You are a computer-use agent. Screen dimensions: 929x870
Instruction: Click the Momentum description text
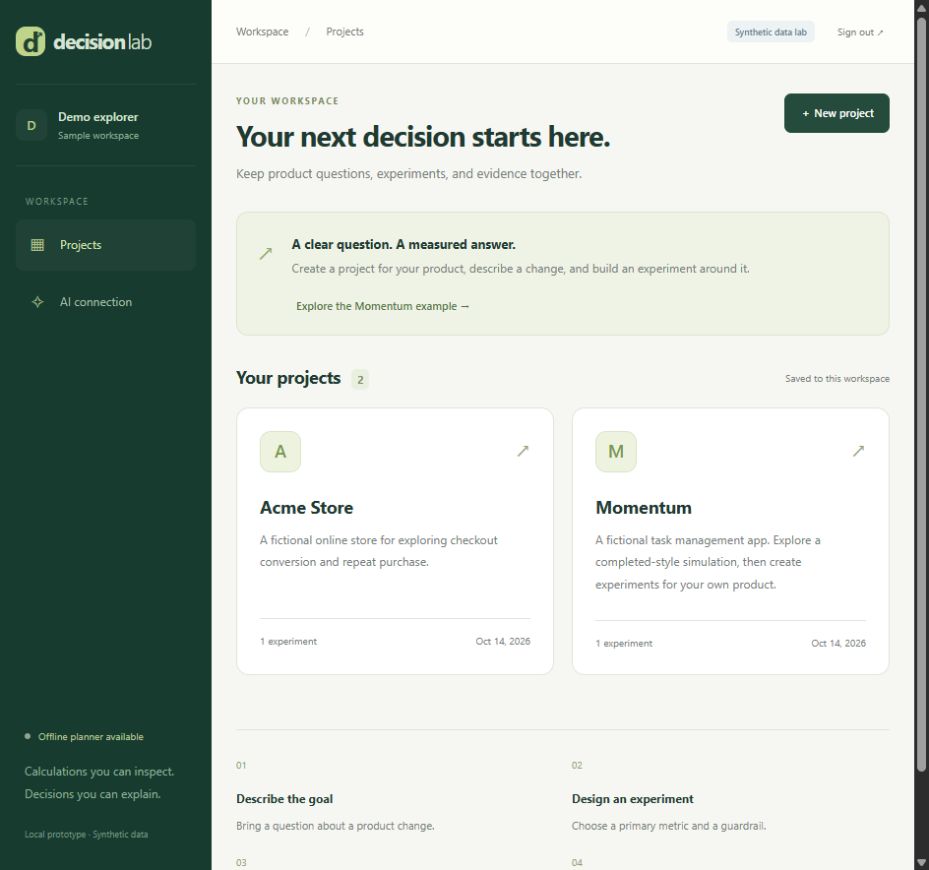[x=708, y=562]
